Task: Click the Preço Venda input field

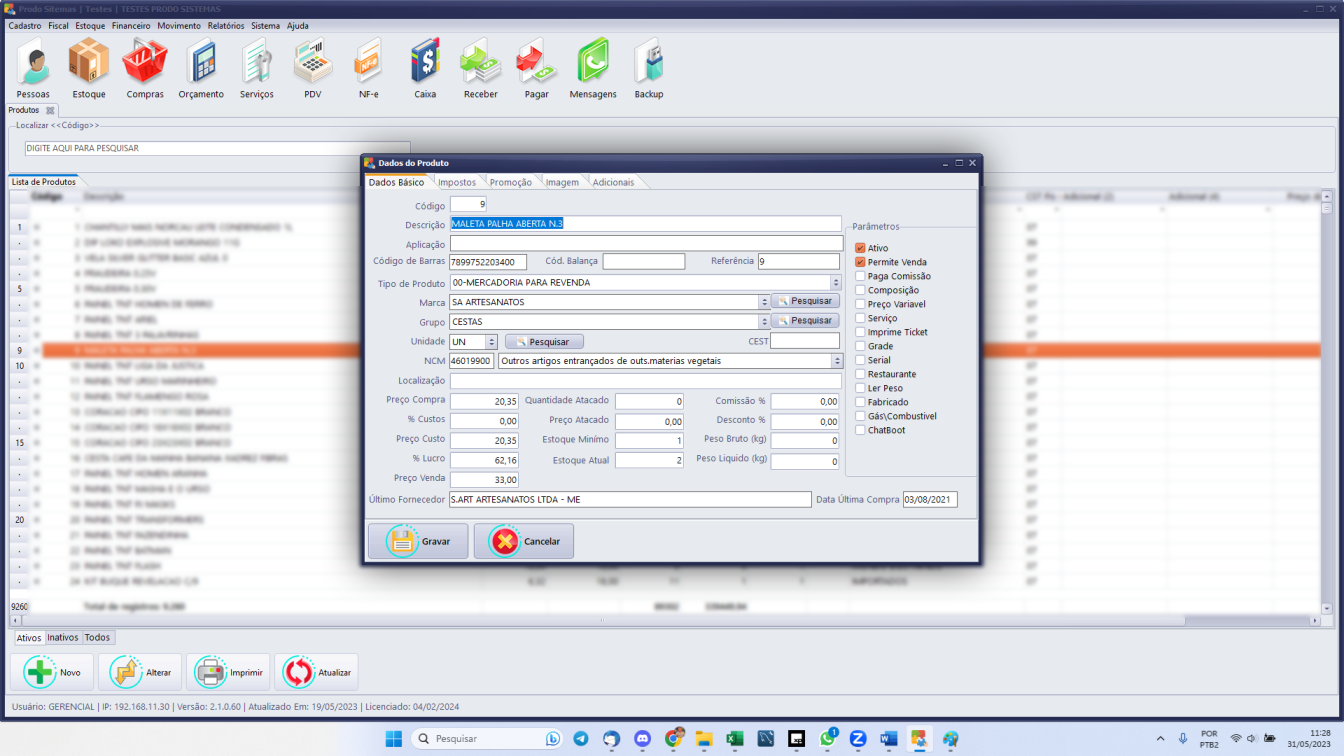Action: (484, 480)
